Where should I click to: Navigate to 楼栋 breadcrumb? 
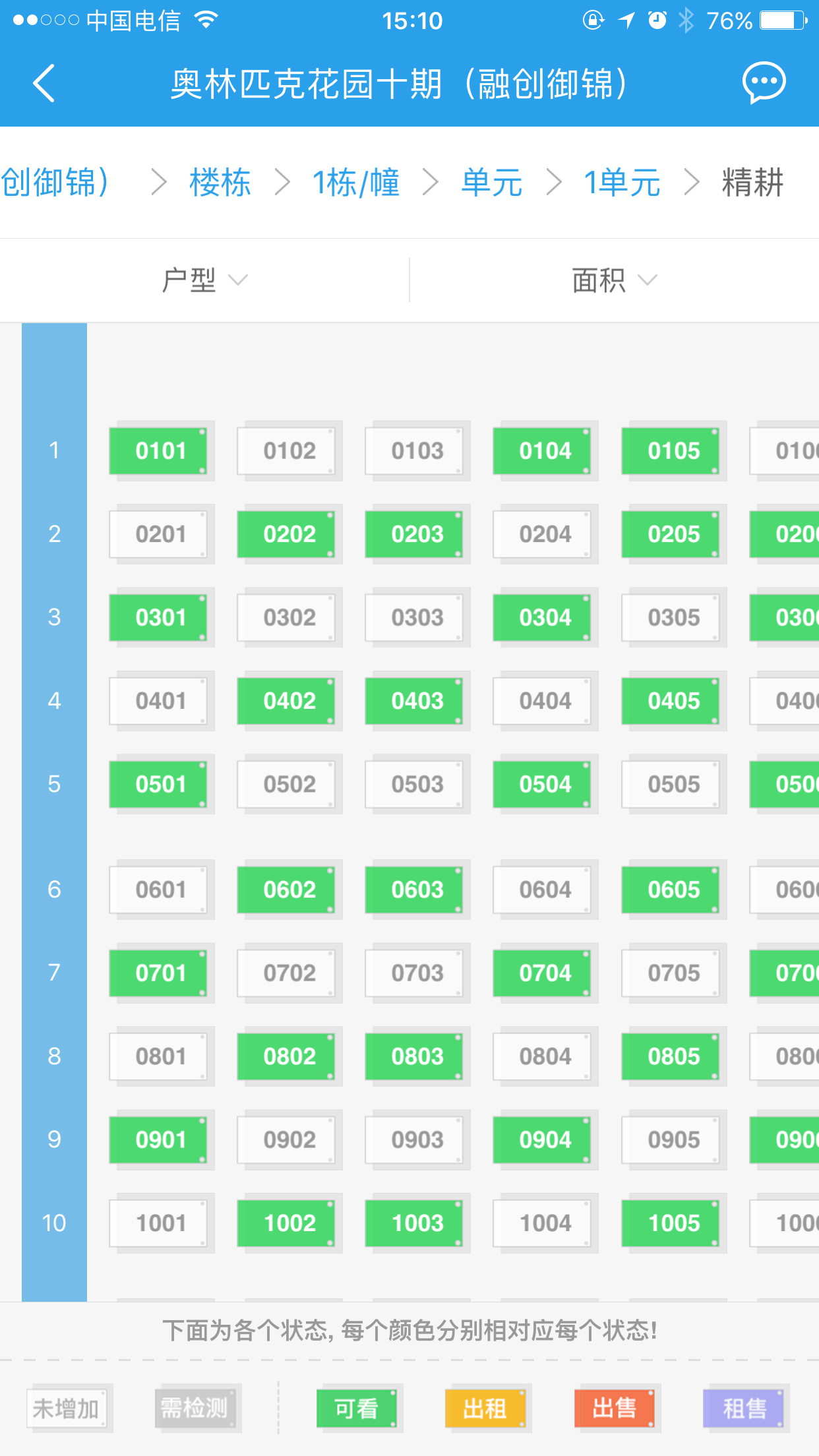(220, 183)
